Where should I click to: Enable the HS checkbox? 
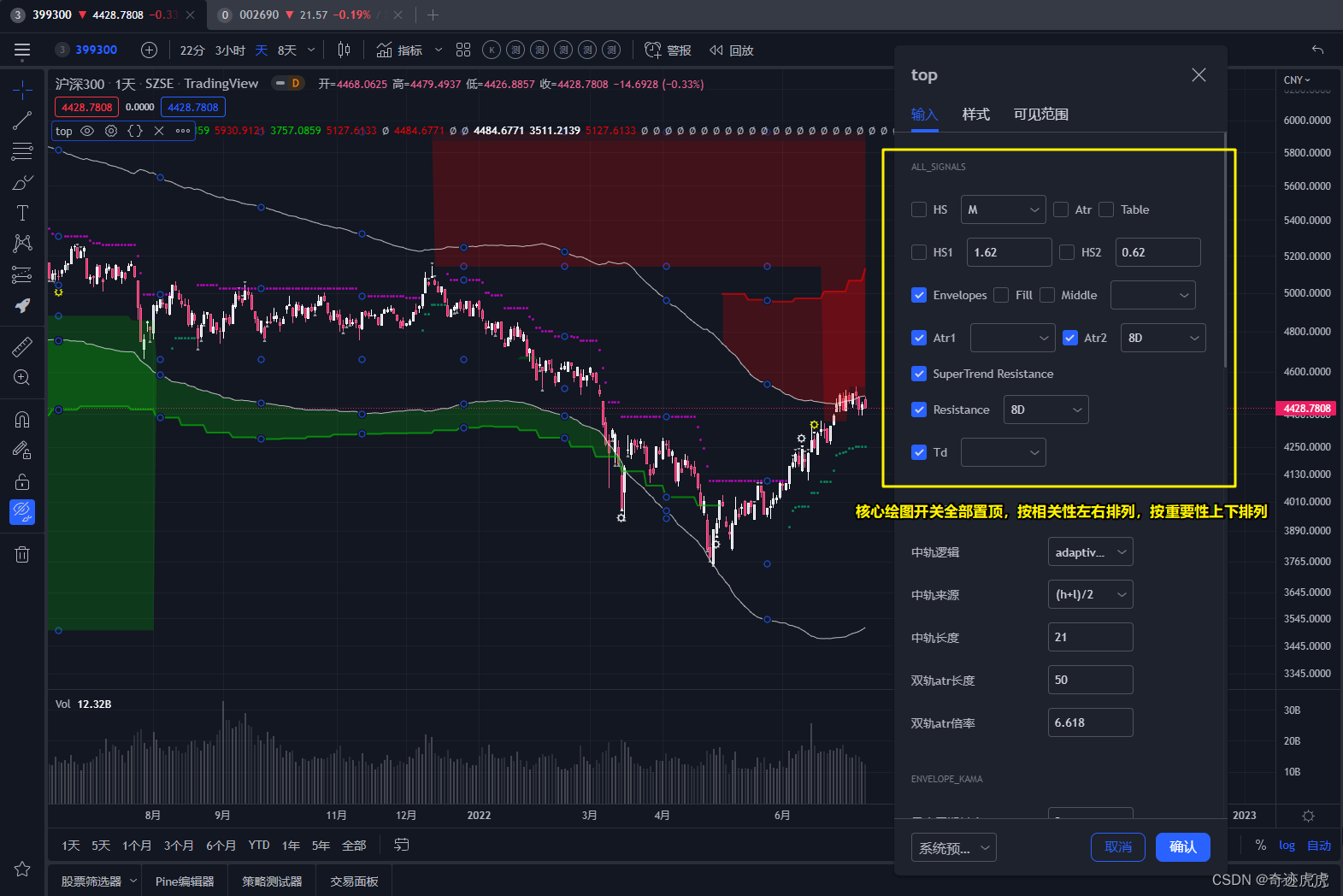[919, 209]
